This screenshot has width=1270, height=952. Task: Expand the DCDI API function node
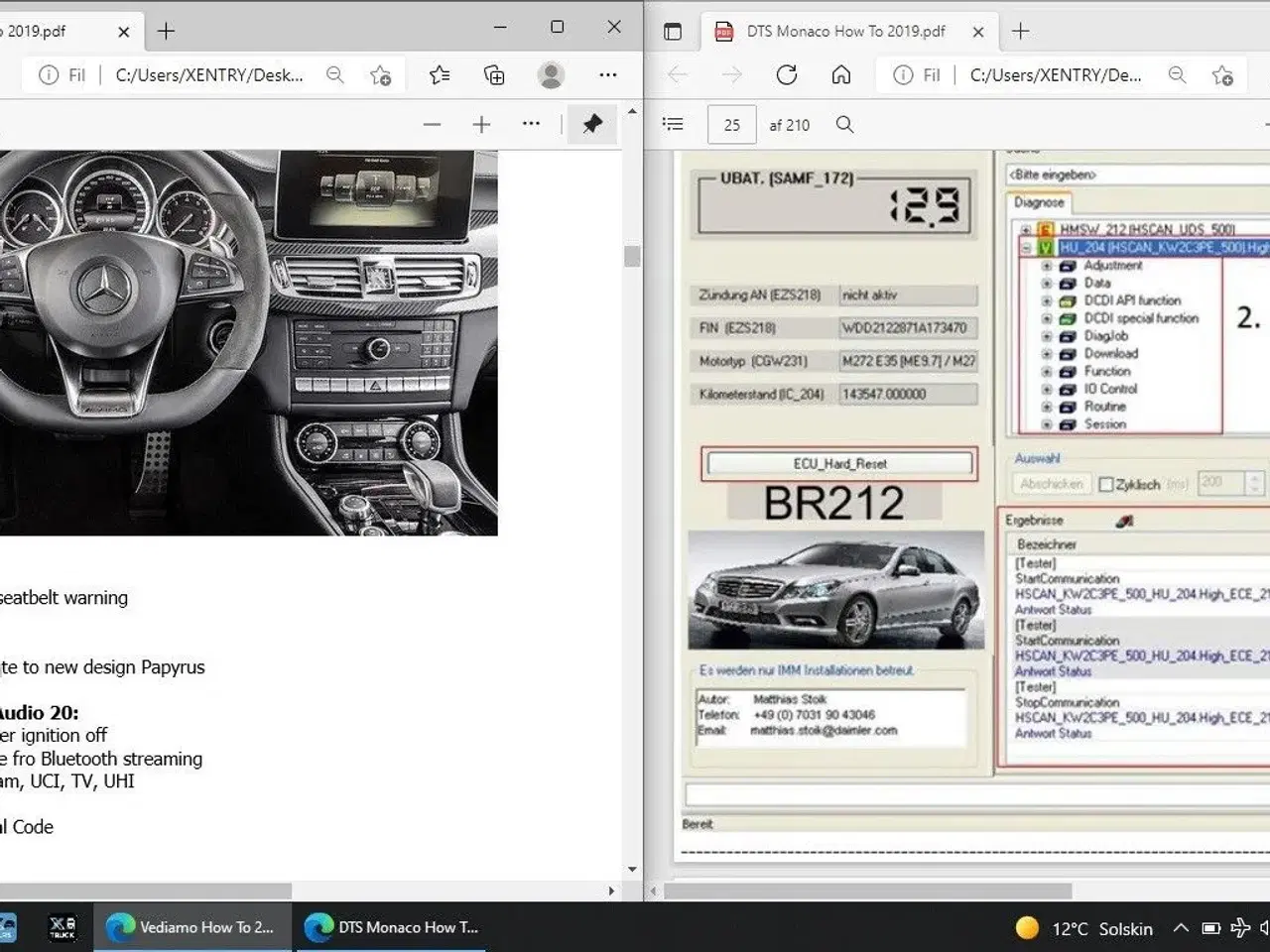[x=1046, y=301]
